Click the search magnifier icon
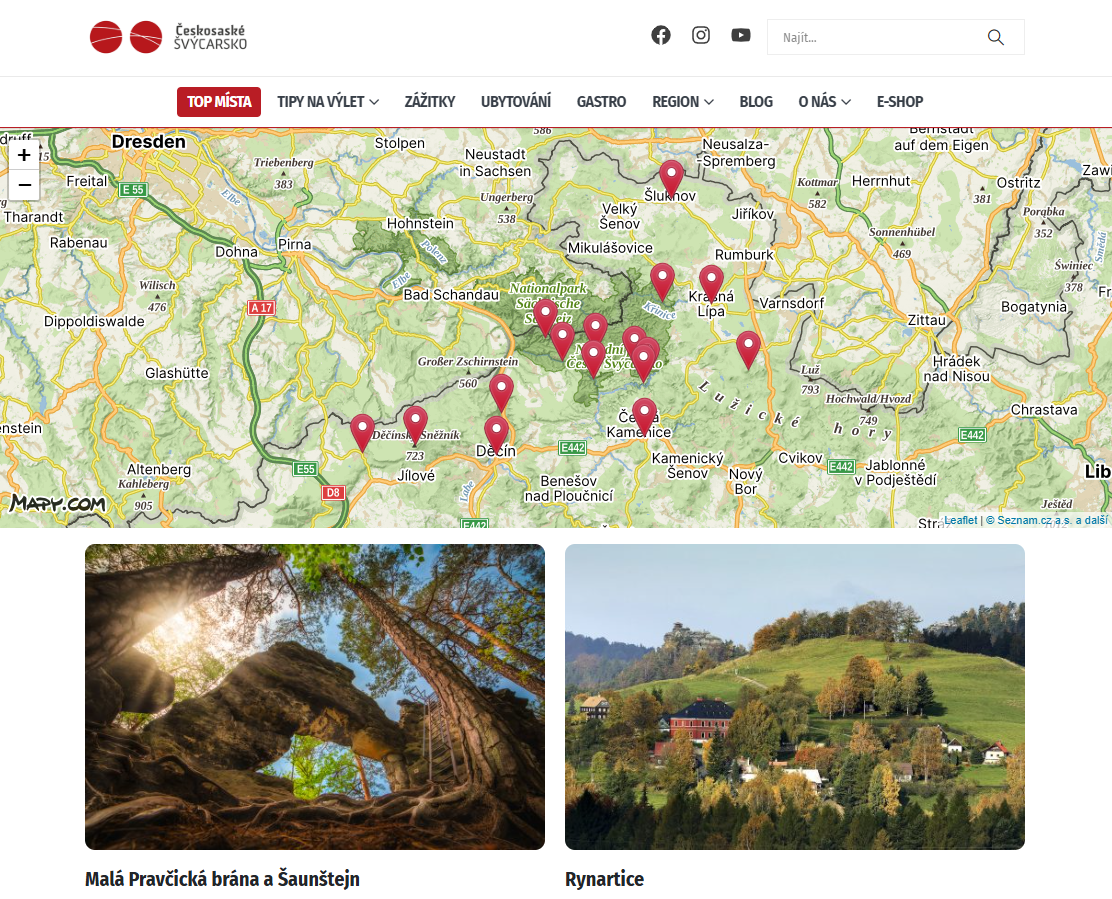This screenshot has height=899, width=1112. click(995, 37)
